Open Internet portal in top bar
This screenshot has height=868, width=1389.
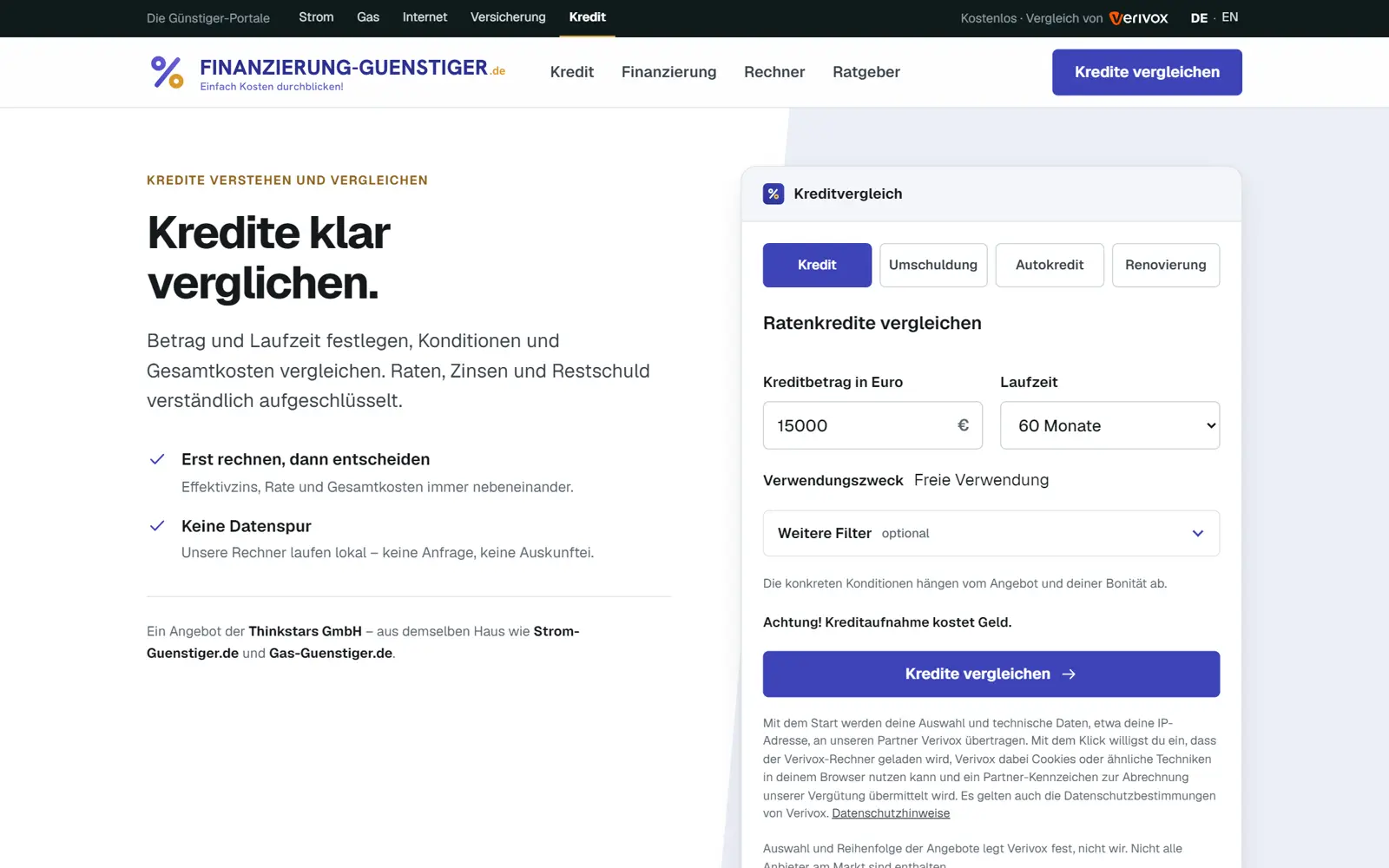pos(425,17)
